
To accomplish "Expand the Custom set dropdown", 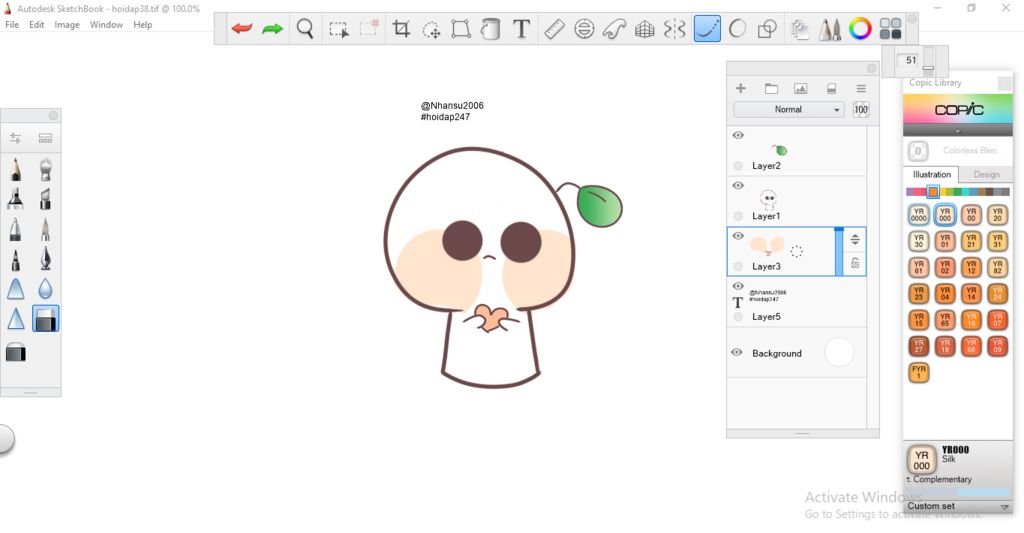I will pyautogui.click(x=958, y=506).
